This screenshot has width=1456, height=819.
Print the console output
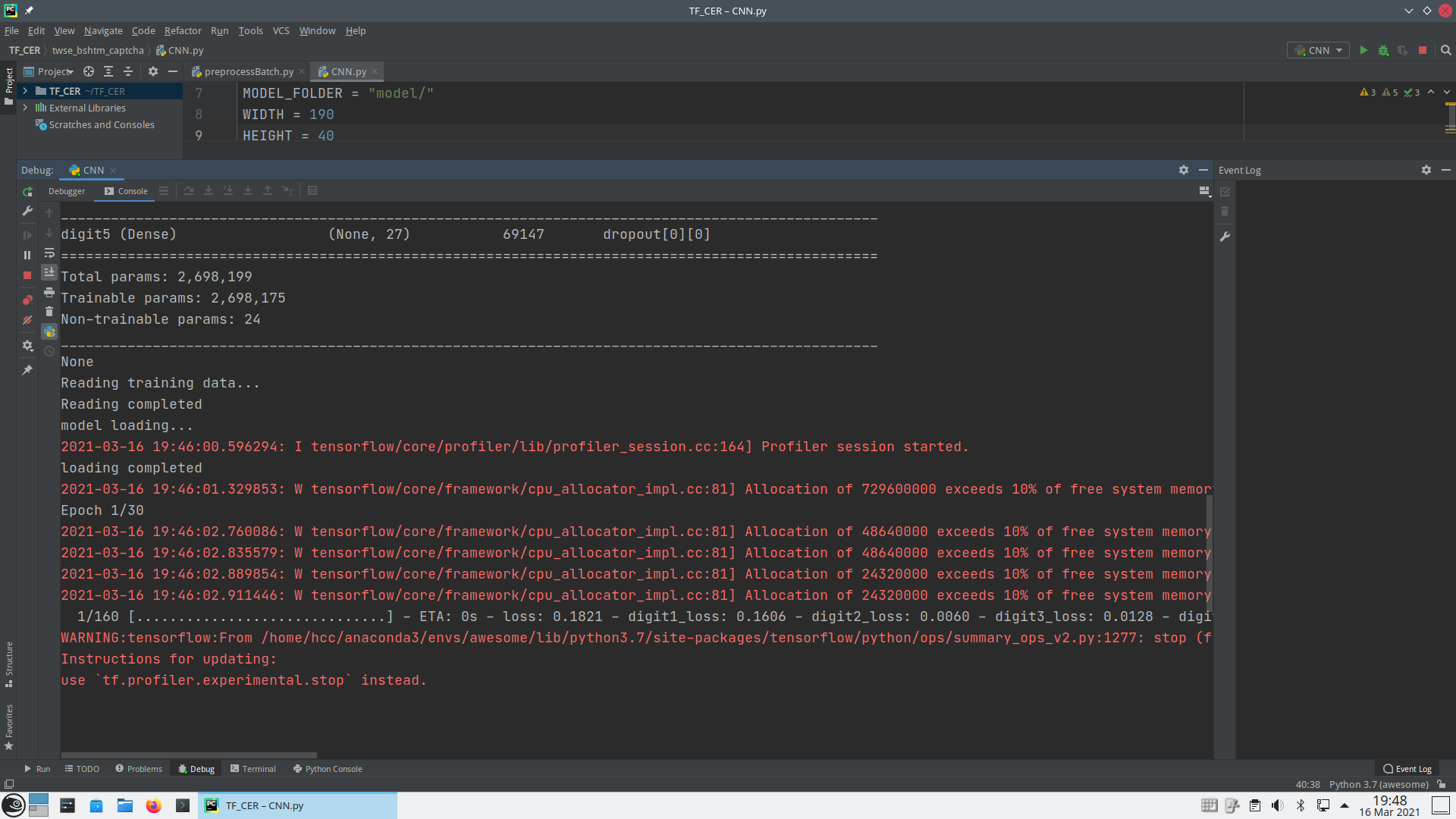[x=49, y=292]
